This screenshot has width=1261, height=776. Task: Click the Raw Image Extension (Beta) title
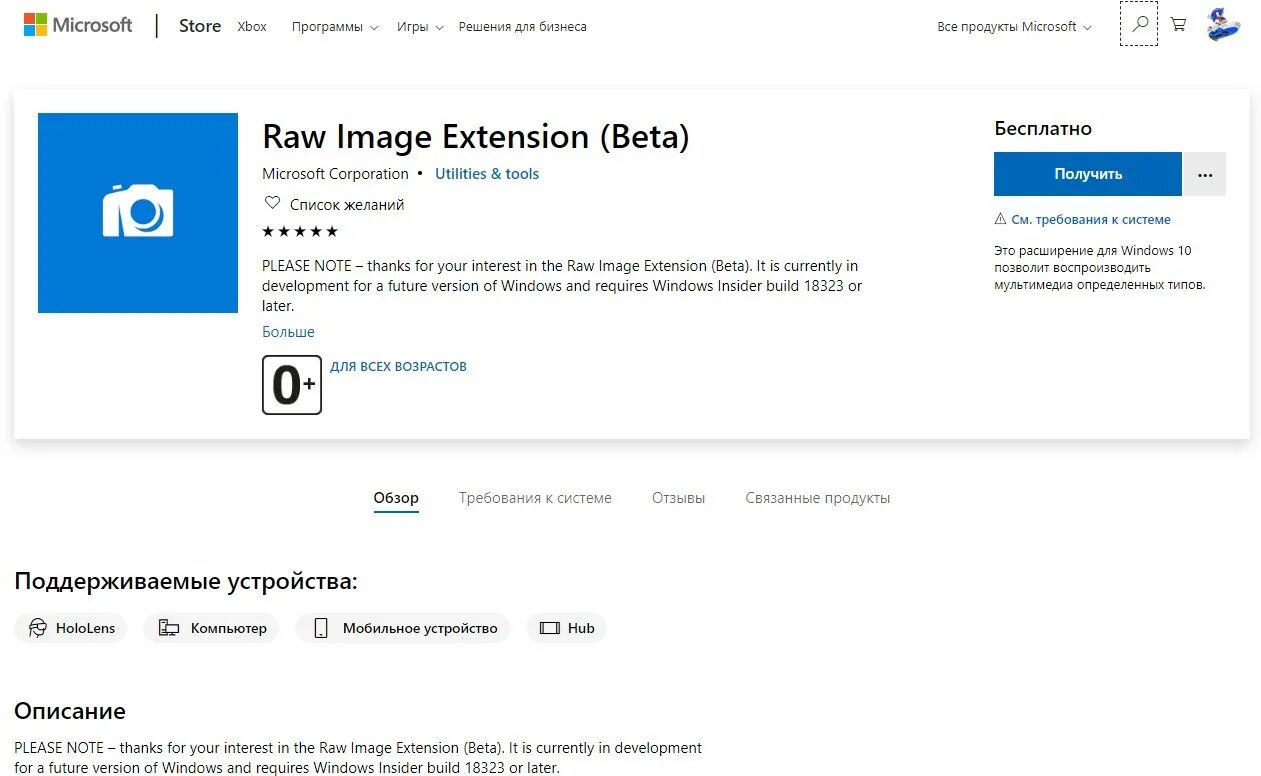(476, 137)
